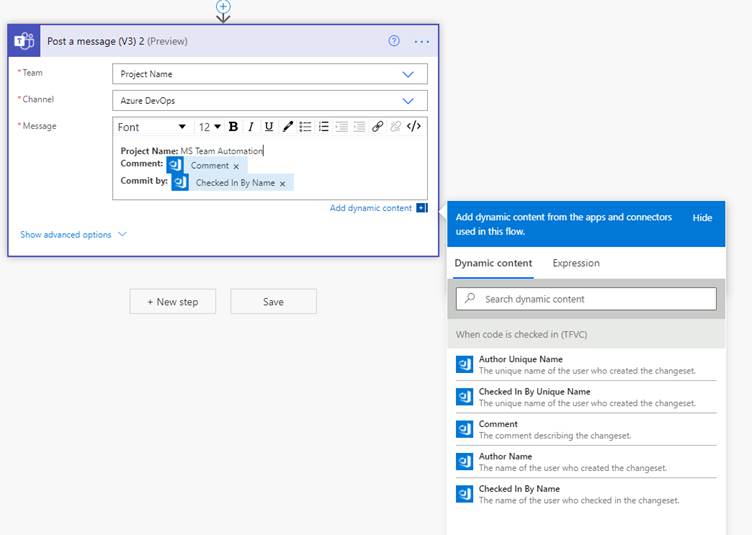The width and height of the screenshot is (752, 535).
Task: Remove the Comment dynamic content token
Action: click(x=236, y=166)
